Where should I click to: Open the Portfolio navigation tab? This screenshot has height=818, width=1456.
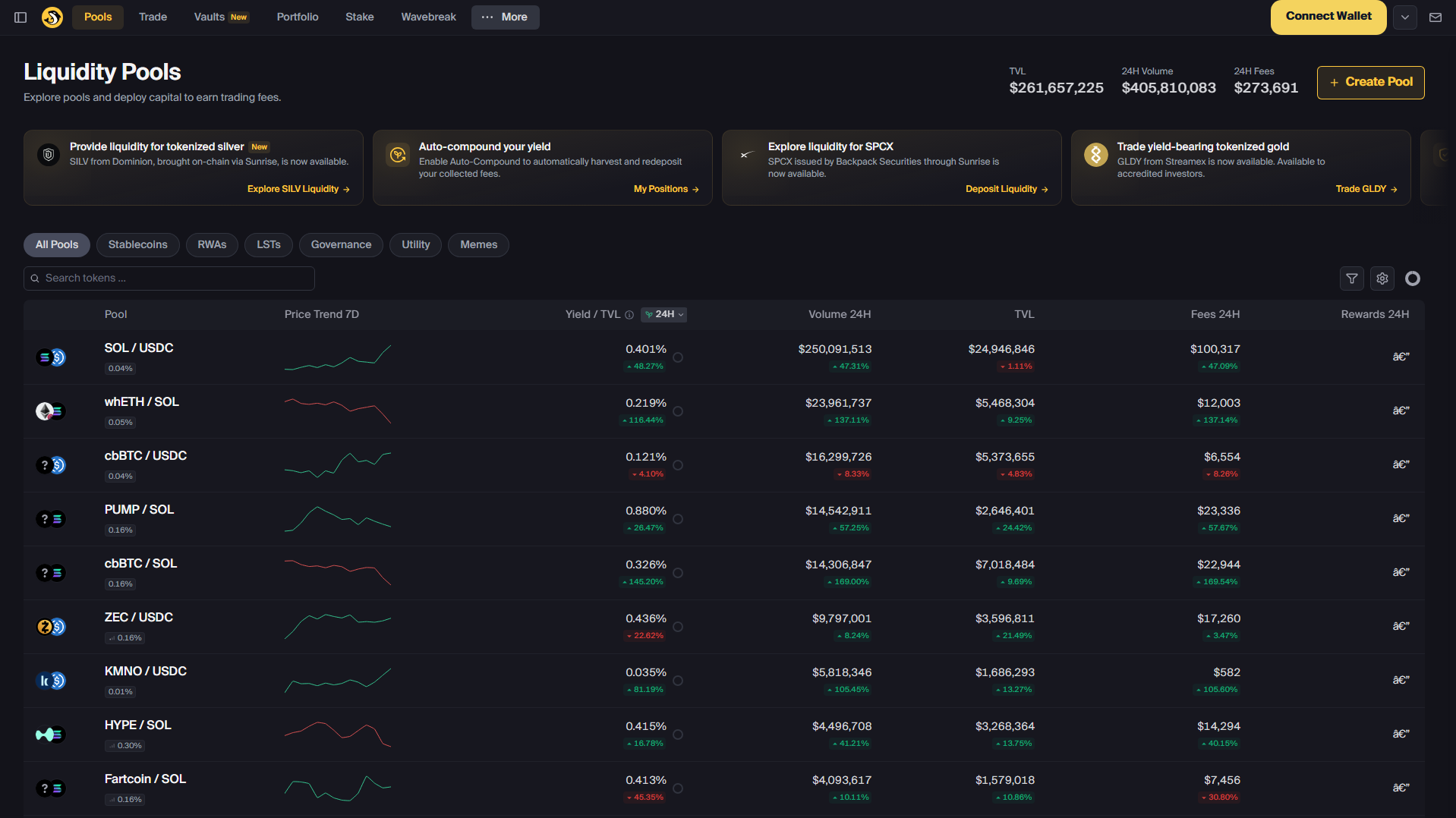(298, 17)
